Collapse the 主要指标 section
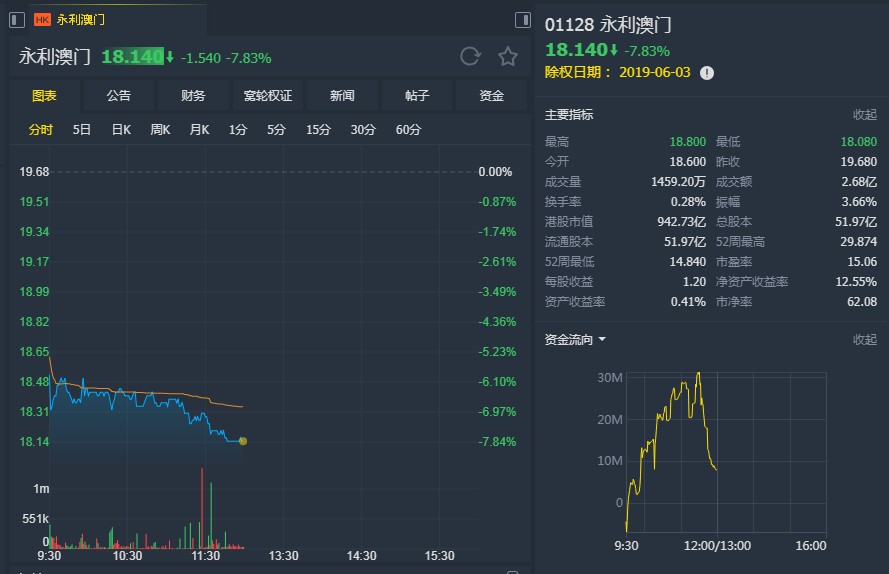 (864, 115)
